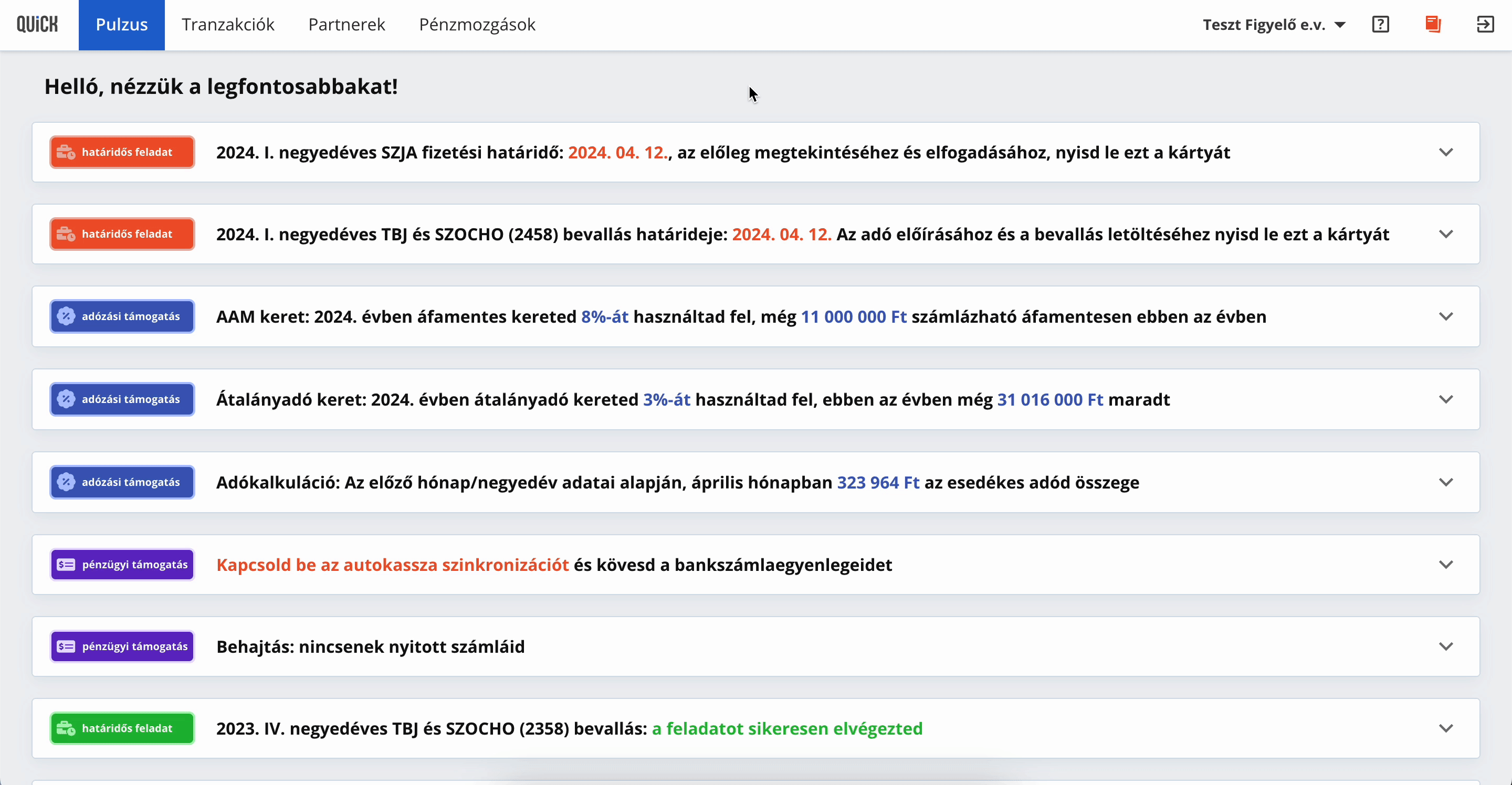Expand the TBJ és SZOCHO (2458) card
The image size is (1512, 785).
point(1446,234)
